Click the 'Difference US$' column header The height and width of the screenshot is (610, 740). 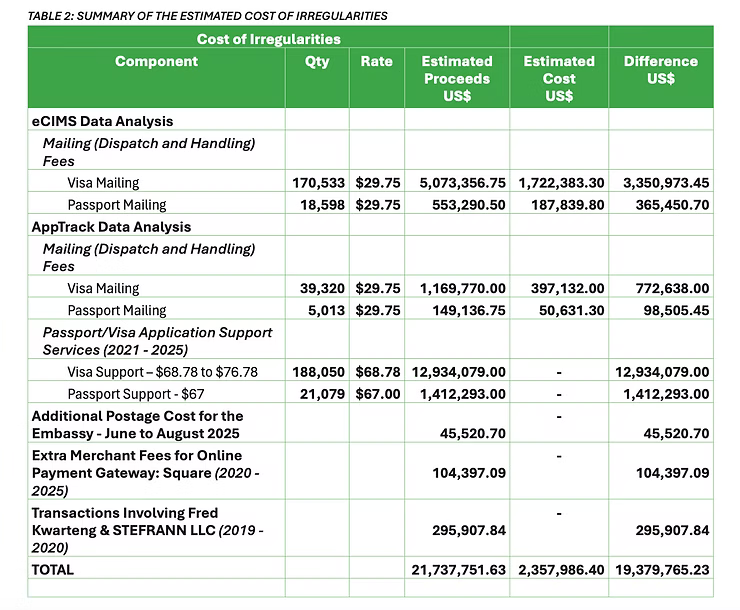pos(661,70)
